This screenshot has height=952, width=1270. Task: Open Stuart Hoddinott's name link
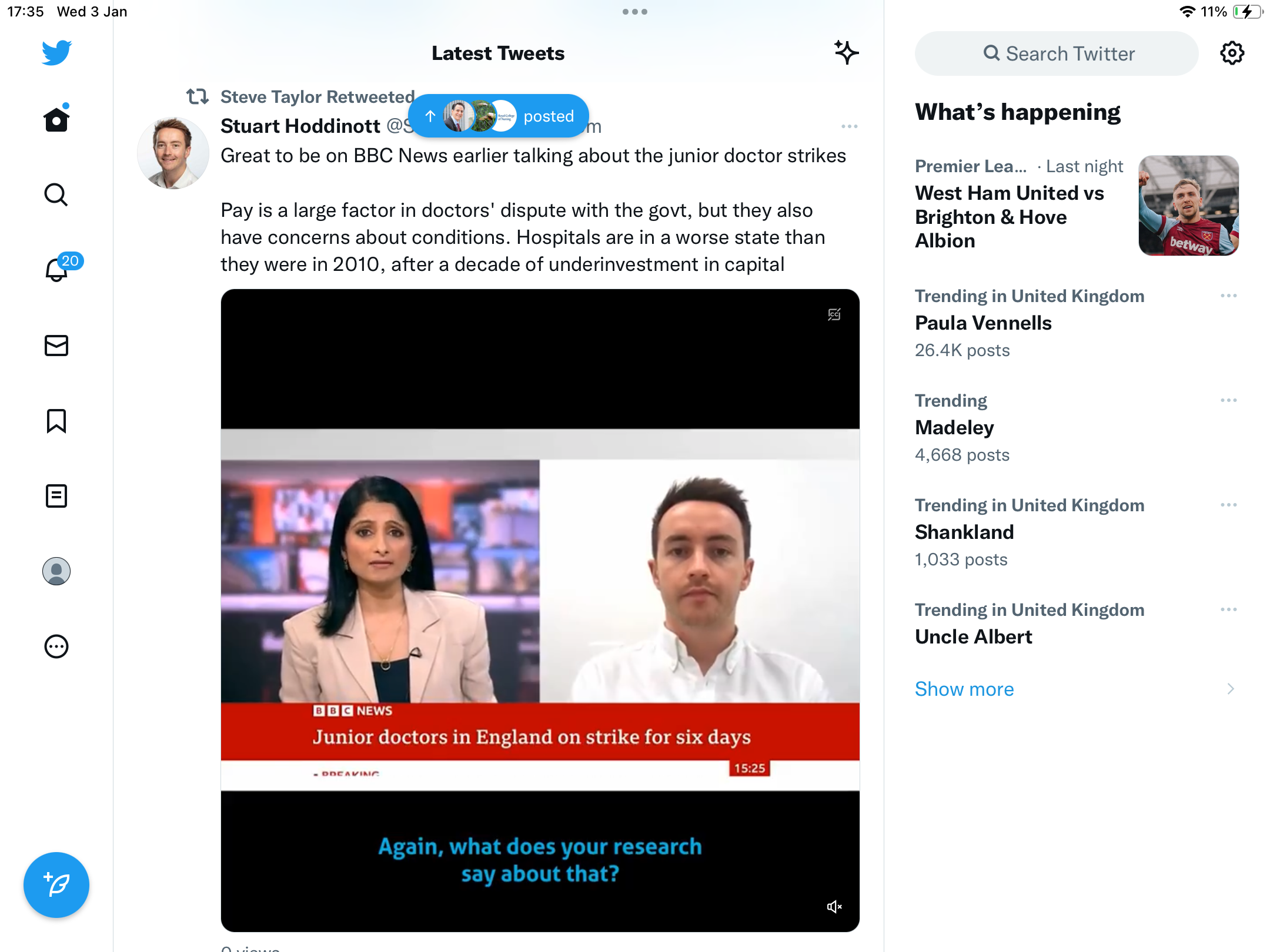[x=300, y=126]
